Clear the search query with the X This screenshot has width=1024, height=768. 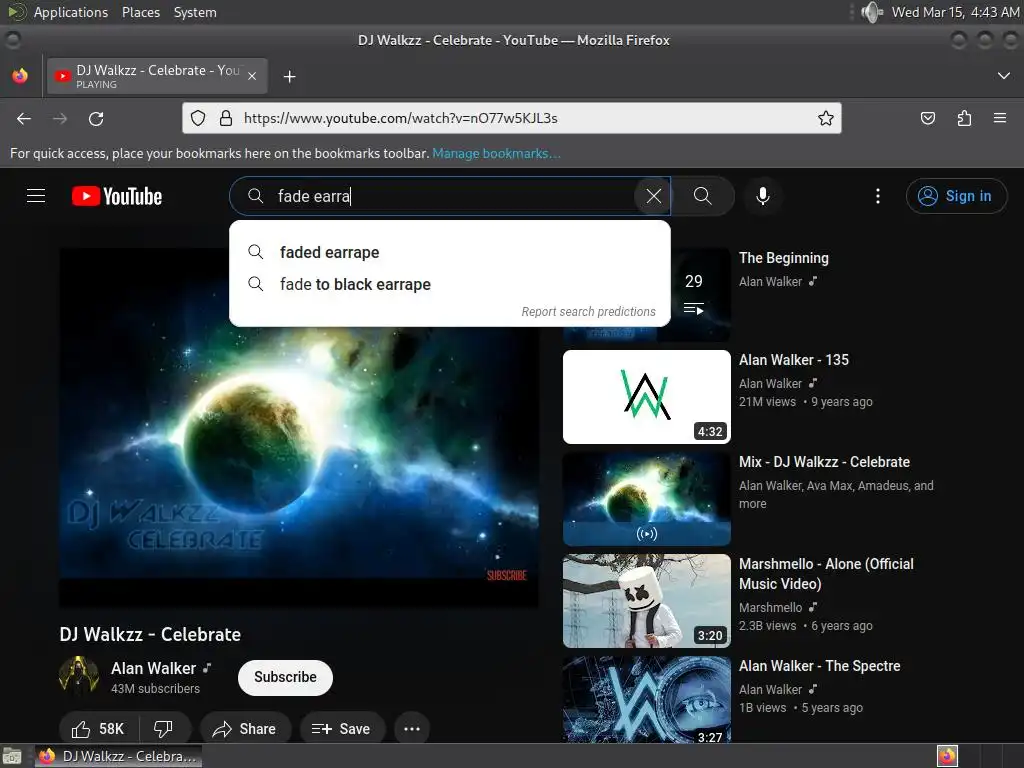[x=653, y=196]
